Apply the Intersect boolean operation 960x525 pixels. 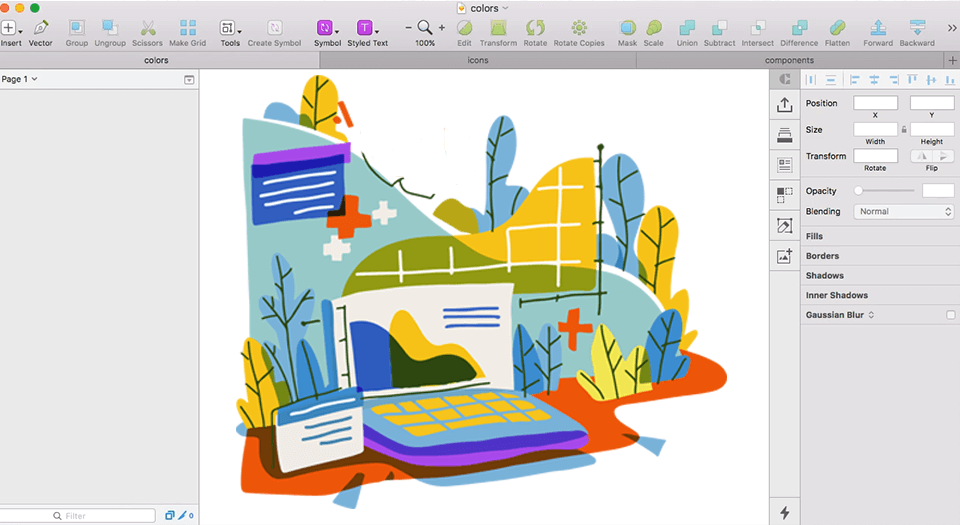758,28
